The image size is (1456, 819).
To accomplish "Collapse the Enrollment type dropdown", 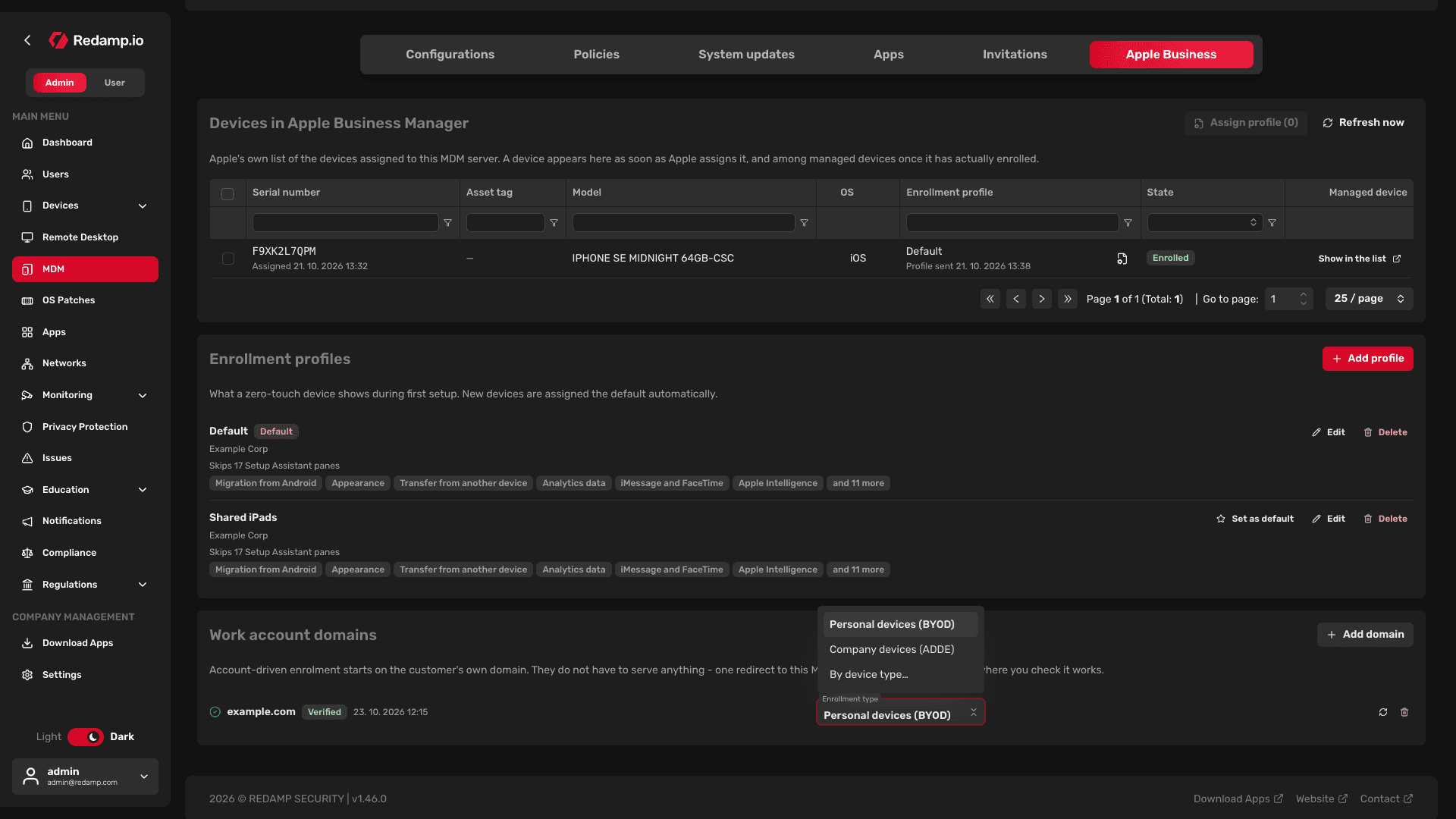I will coord(974,712).
